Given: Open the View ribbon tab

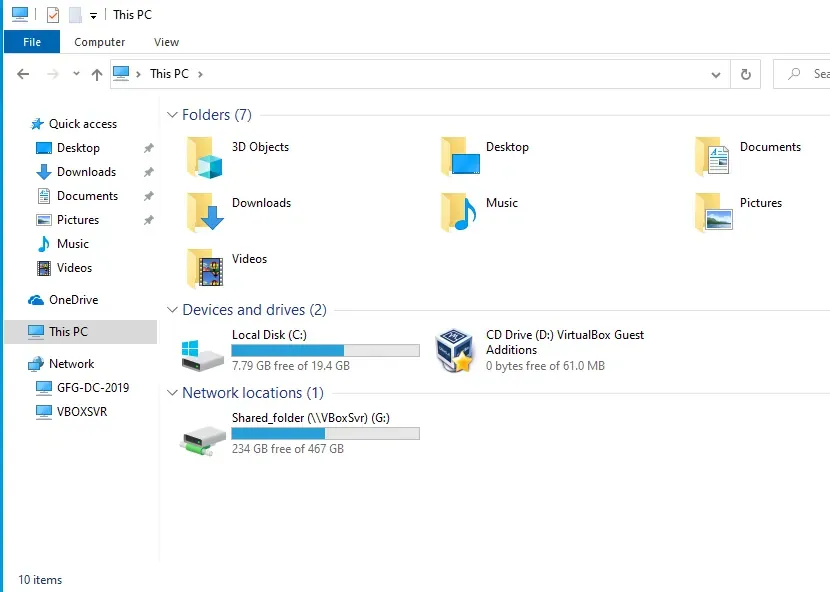Looking at the screenshot, I should click(167, 42).
